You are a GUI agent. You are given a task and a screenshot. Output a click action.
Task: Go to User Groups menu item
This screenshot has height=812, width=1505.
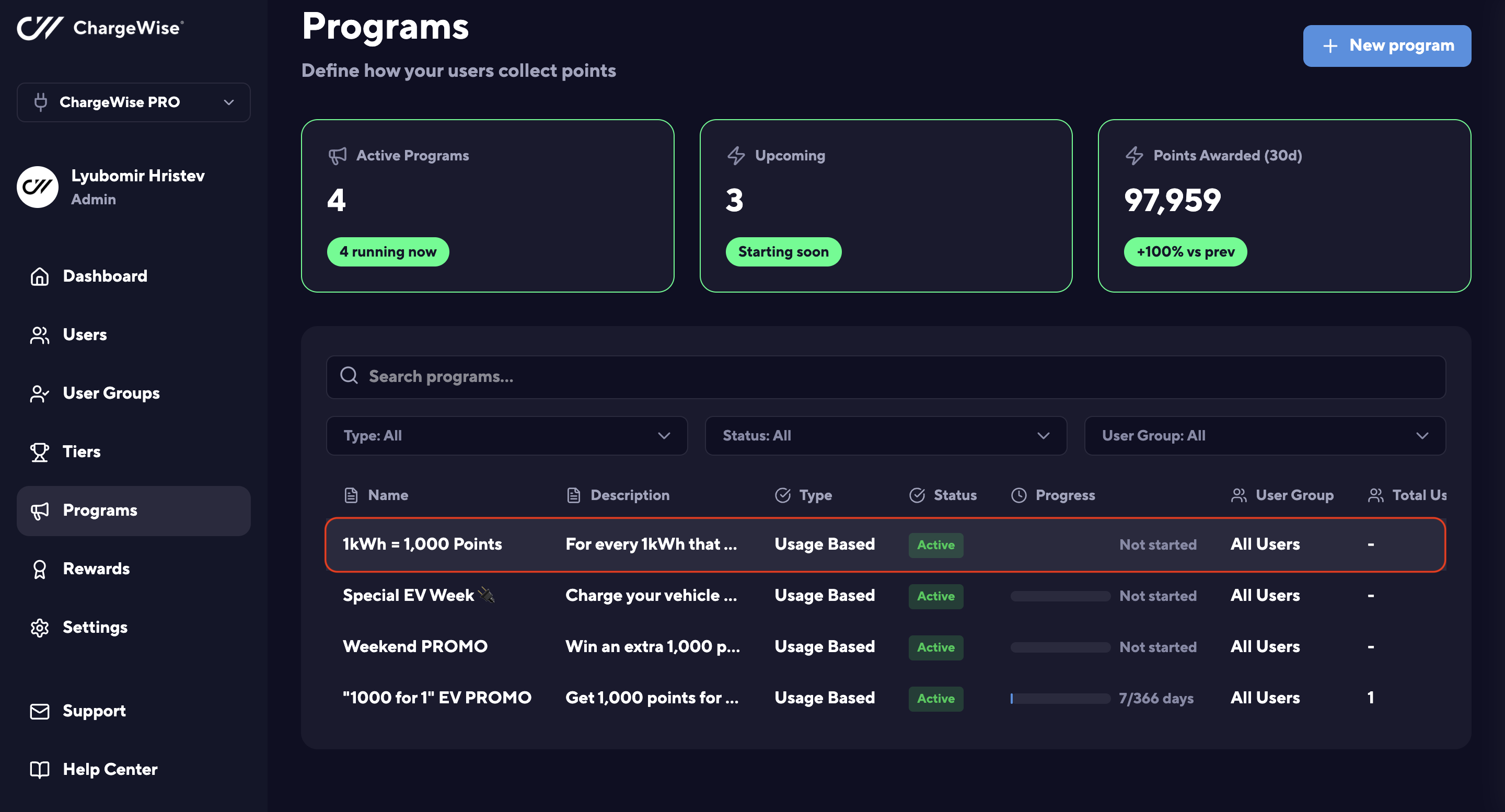(x=111, y=393)
